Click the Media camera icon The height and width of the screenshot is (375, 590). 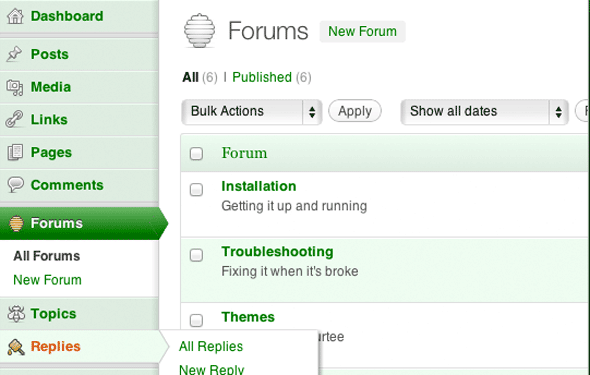pyautogui.click(x=15, y=87)
